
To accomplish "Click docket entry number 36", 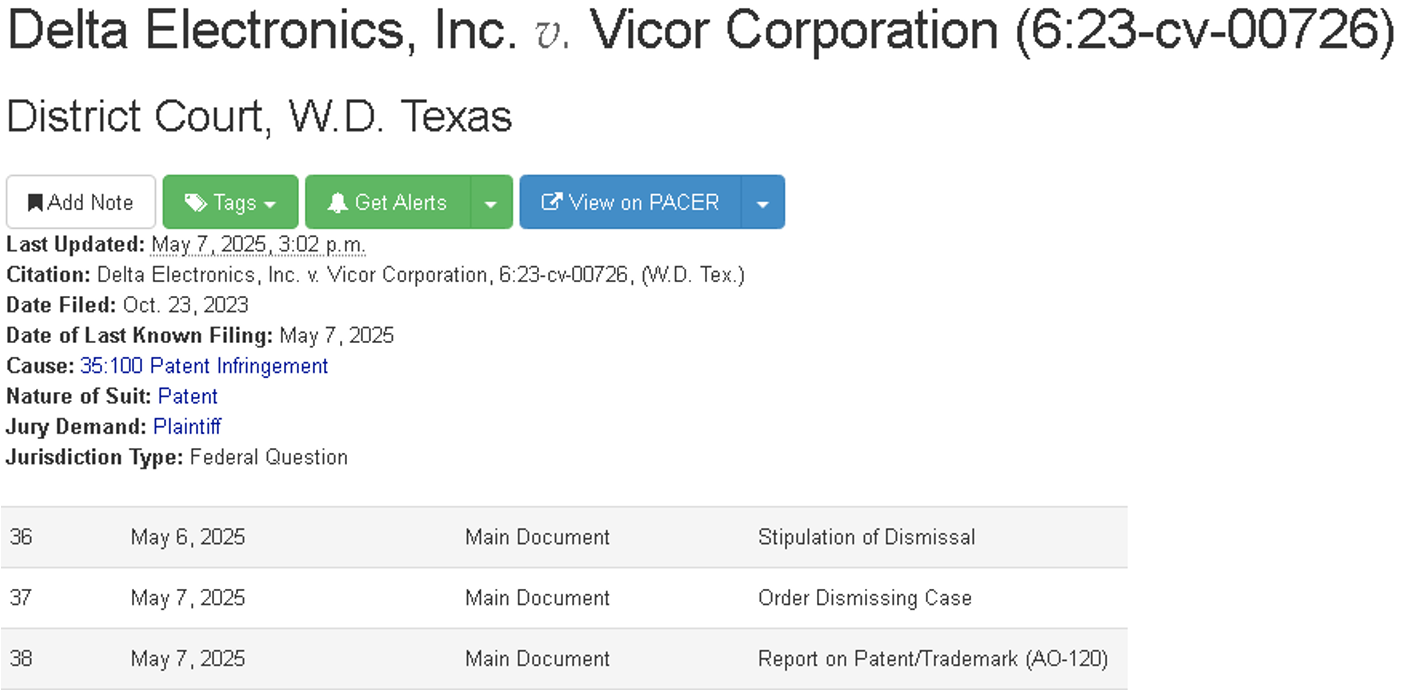I will coord(21,537).
